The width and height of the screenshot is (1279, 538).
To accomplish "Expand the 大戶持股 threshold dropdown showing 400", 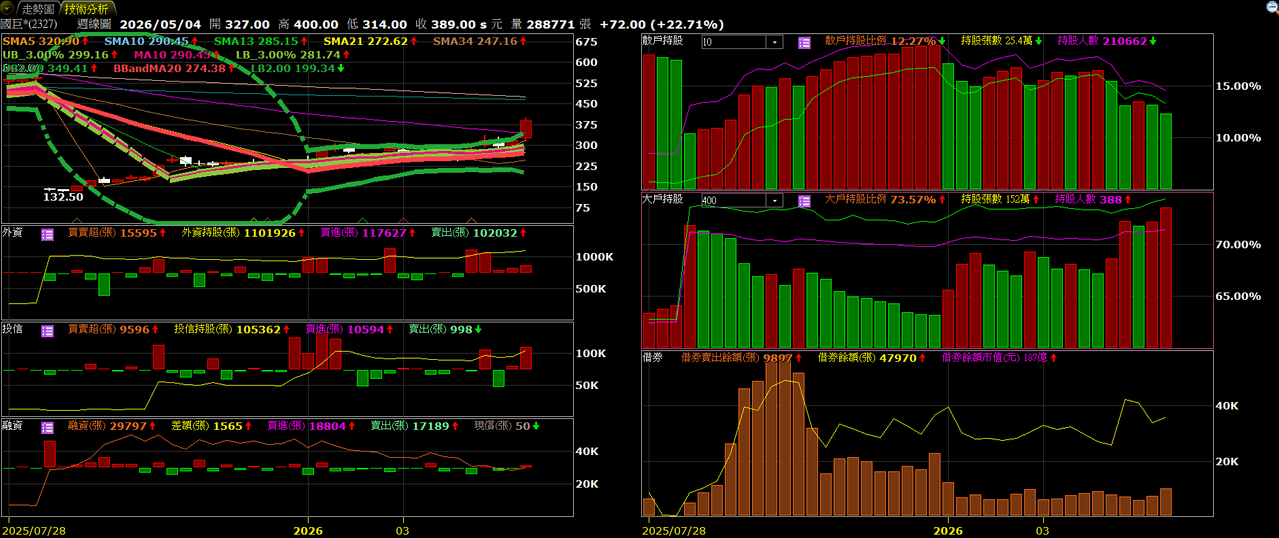I will click(x=775, y=200).
